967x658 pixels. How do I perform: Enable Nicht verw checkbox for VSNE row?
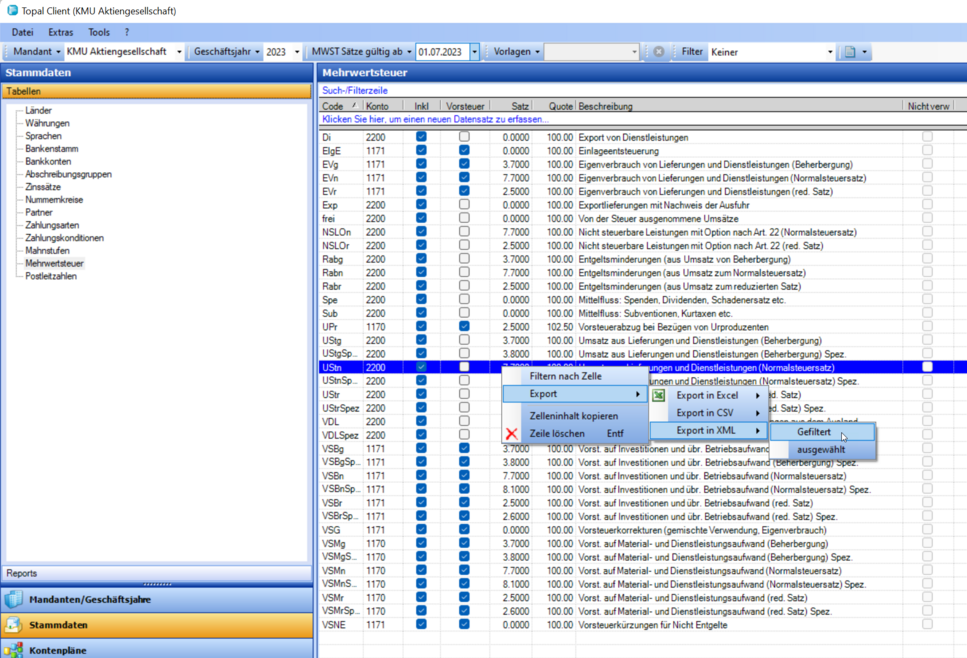[x=927, y=625]
